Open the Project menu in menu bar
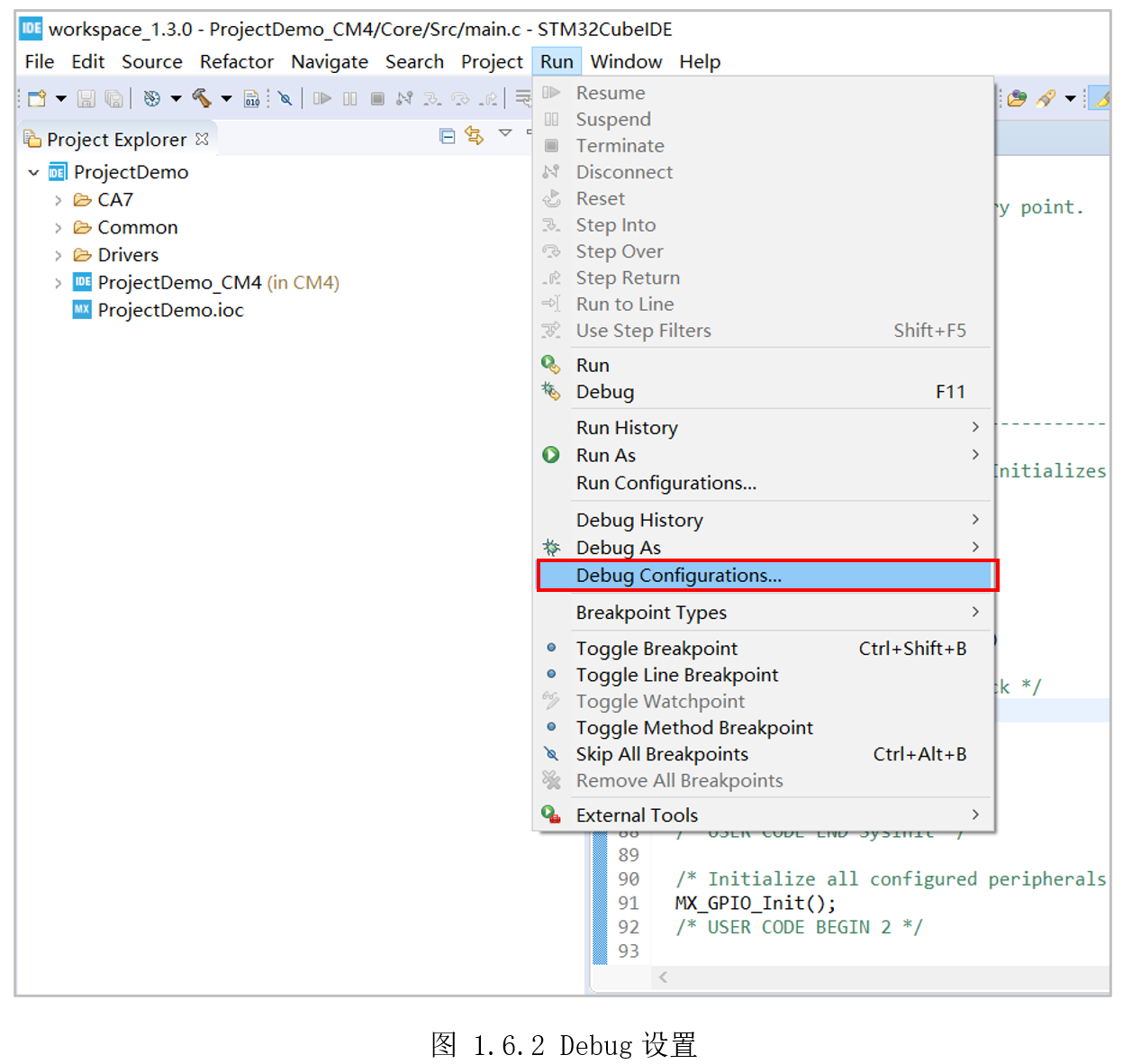 point(491,61)
